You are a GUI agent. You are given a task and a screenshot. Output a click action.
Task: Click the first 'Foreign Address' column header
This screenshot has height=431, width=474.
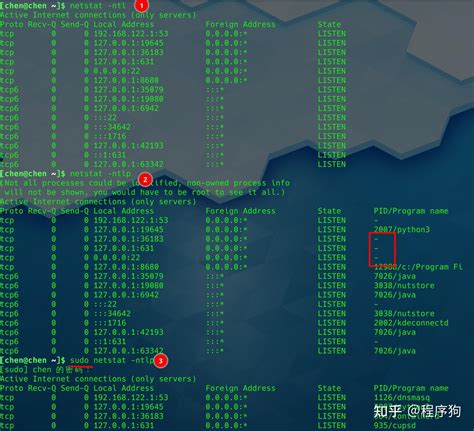[x=240, y=24]
